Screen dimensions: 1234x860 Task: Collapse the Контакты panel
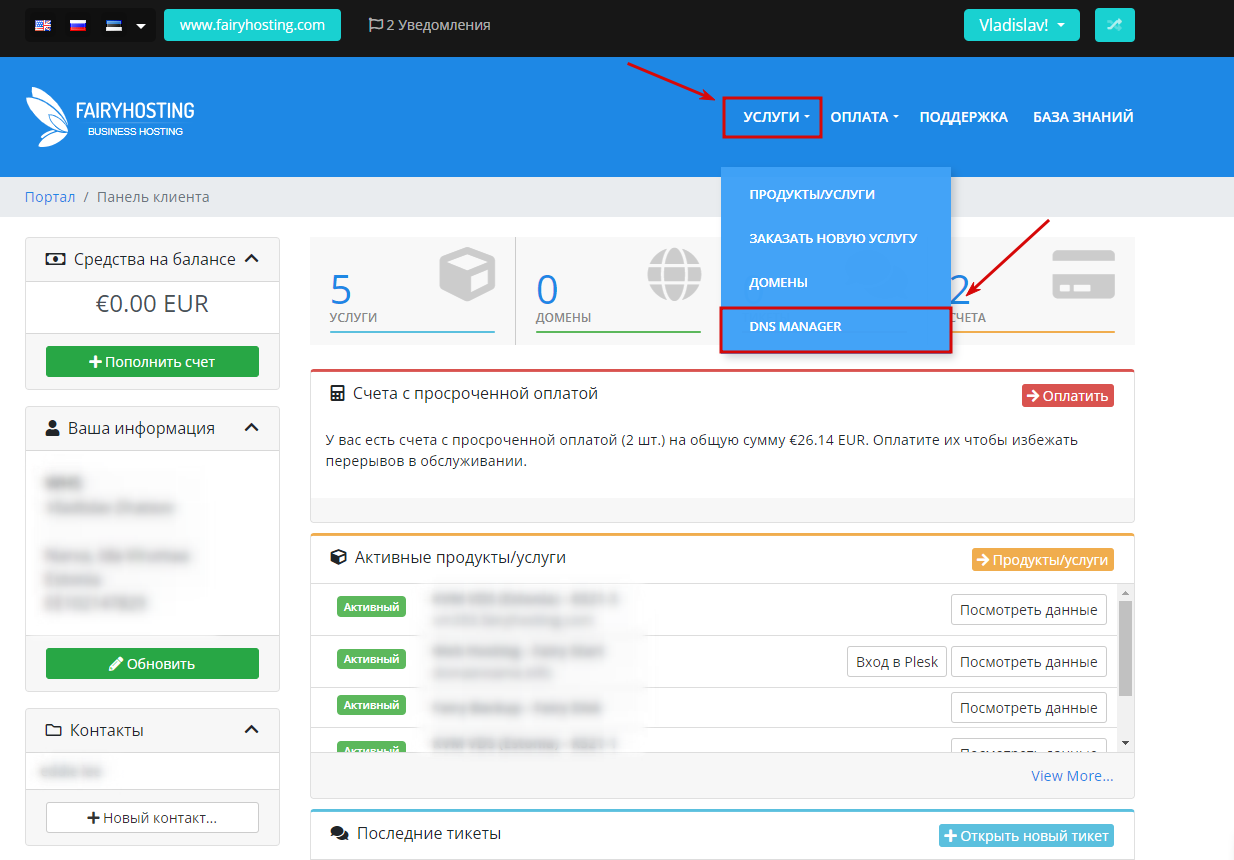[x=252, y=730]
